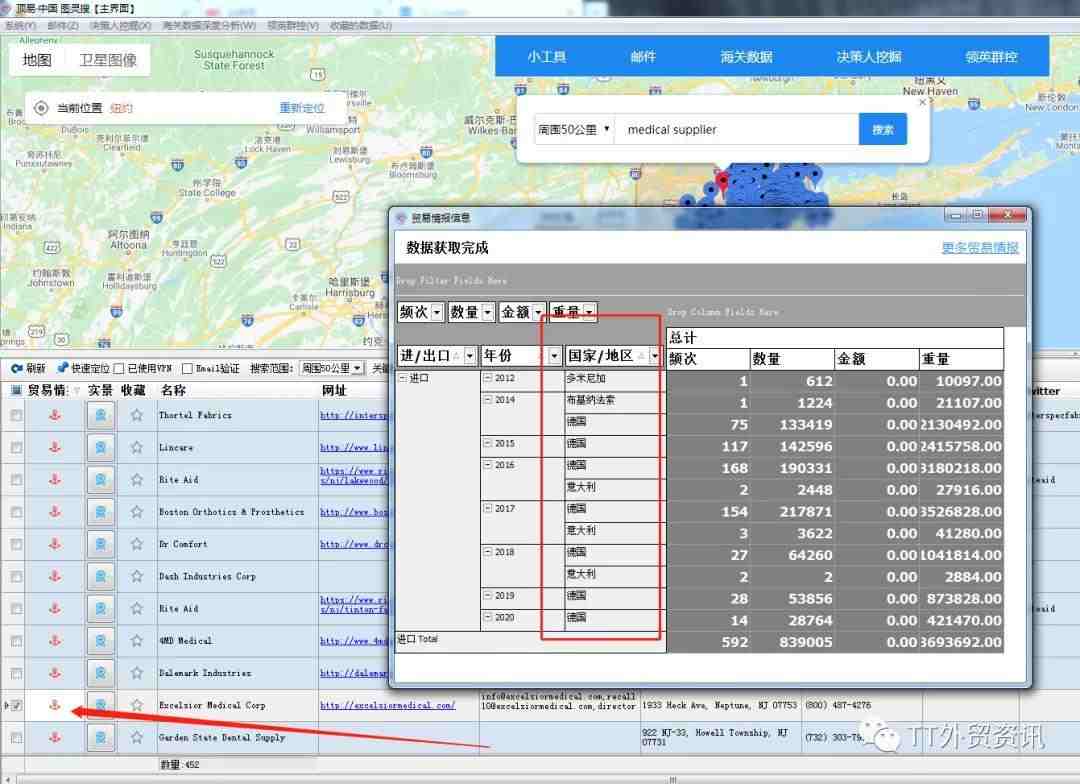Open trade anchor icon for Dr Comfort

(55, 544)
